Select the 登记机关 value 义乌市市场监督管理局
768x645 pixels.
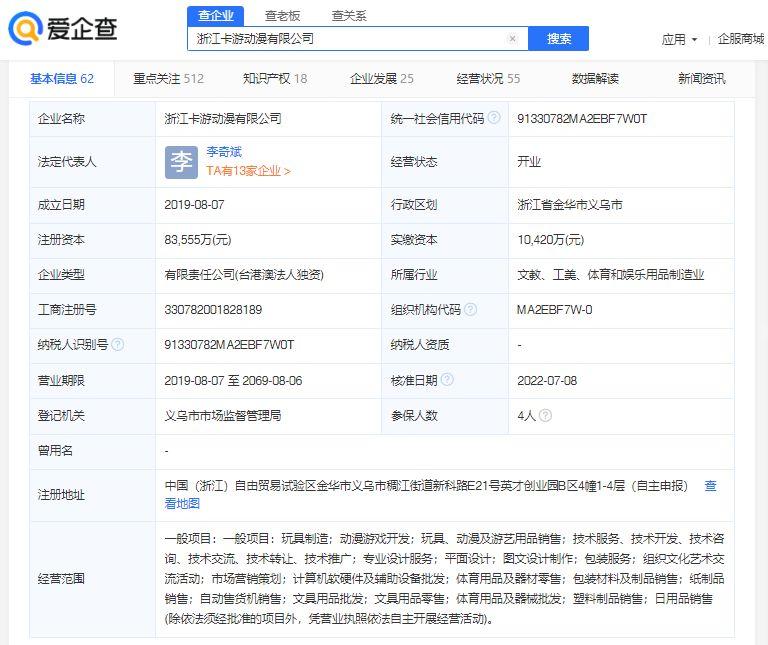coord(223,416)
